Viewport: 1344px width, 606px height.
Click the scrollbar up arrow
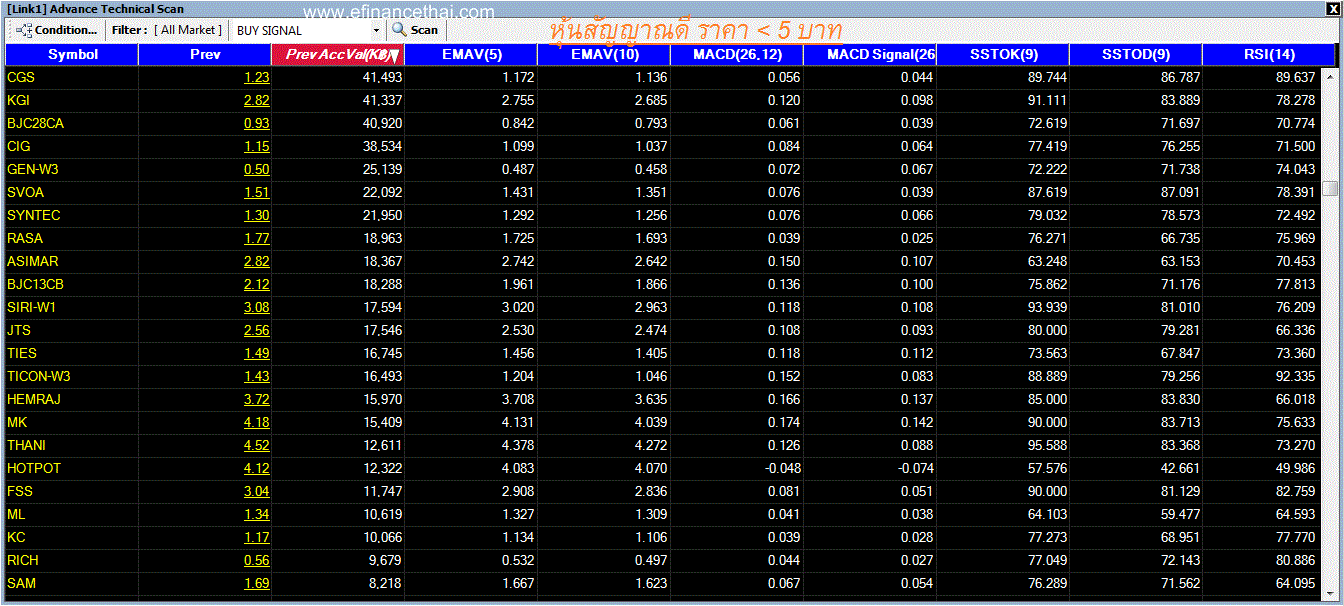[x=1329, y=75]
